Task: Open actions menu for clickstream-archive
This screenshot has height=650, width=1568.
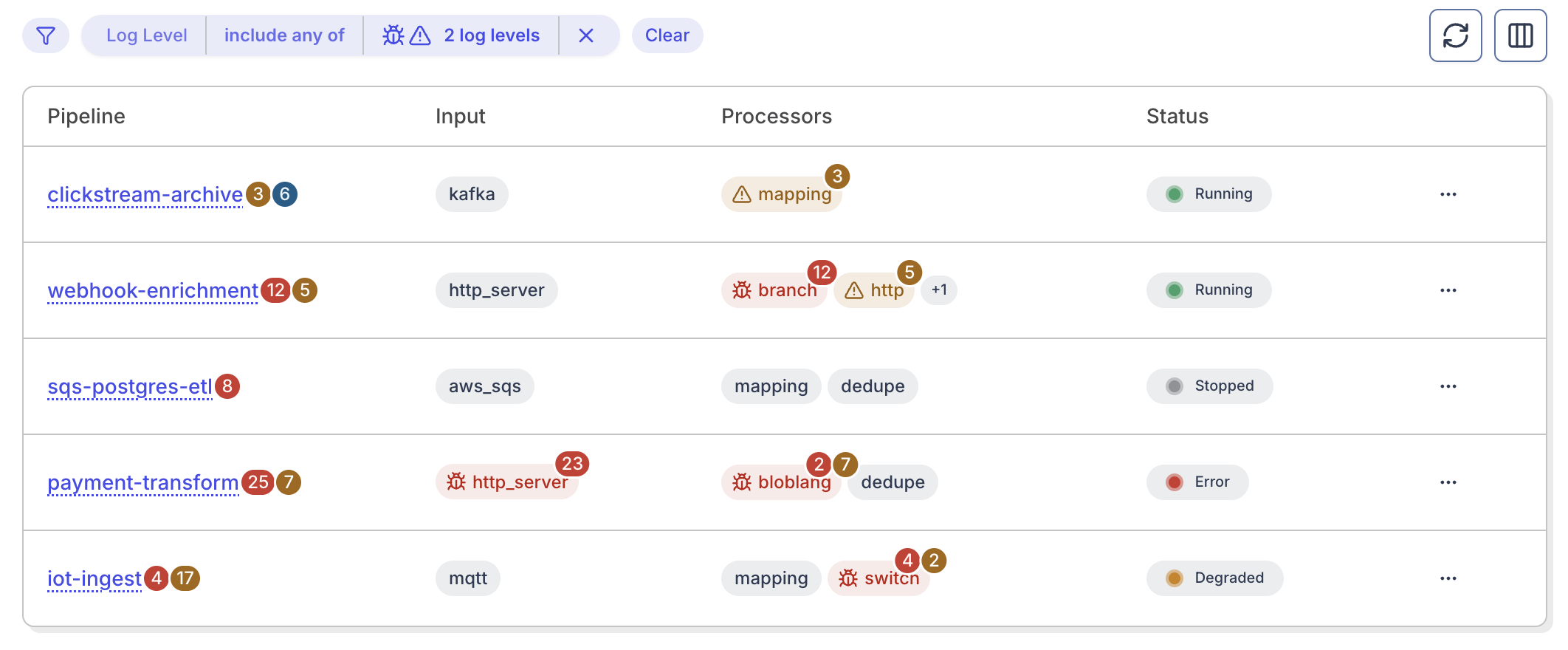Action: click(x=1448, y=194)
